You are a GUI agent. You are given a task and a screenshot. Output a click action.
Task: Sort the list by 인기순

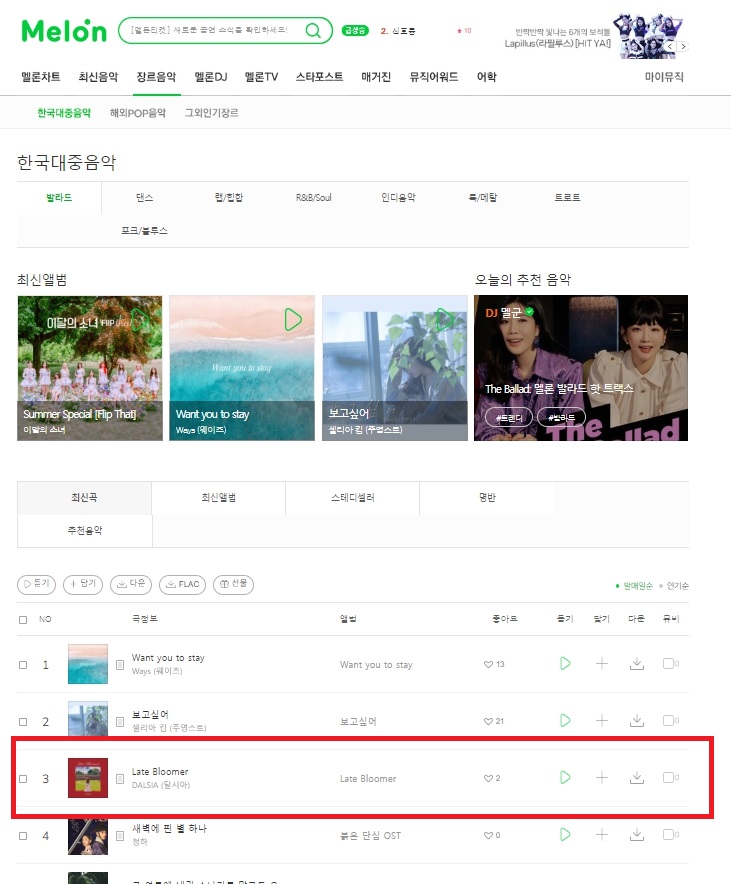tap(677, 586)
